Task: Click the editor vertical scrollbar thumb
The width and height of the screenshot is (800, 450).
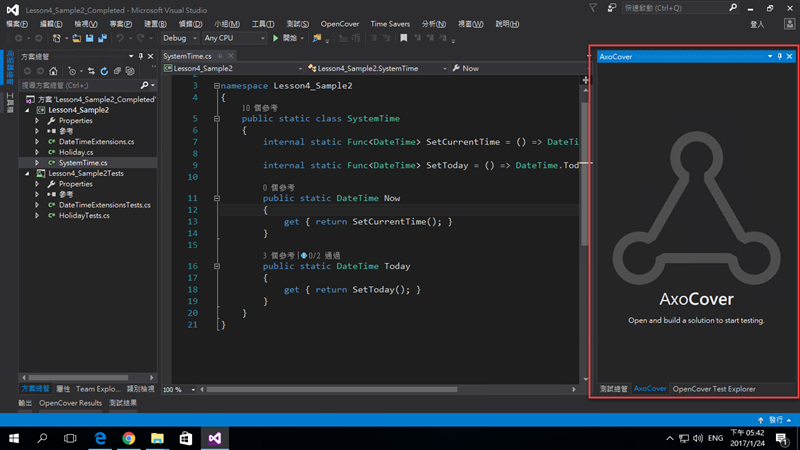Action: [x=585, y=173]
